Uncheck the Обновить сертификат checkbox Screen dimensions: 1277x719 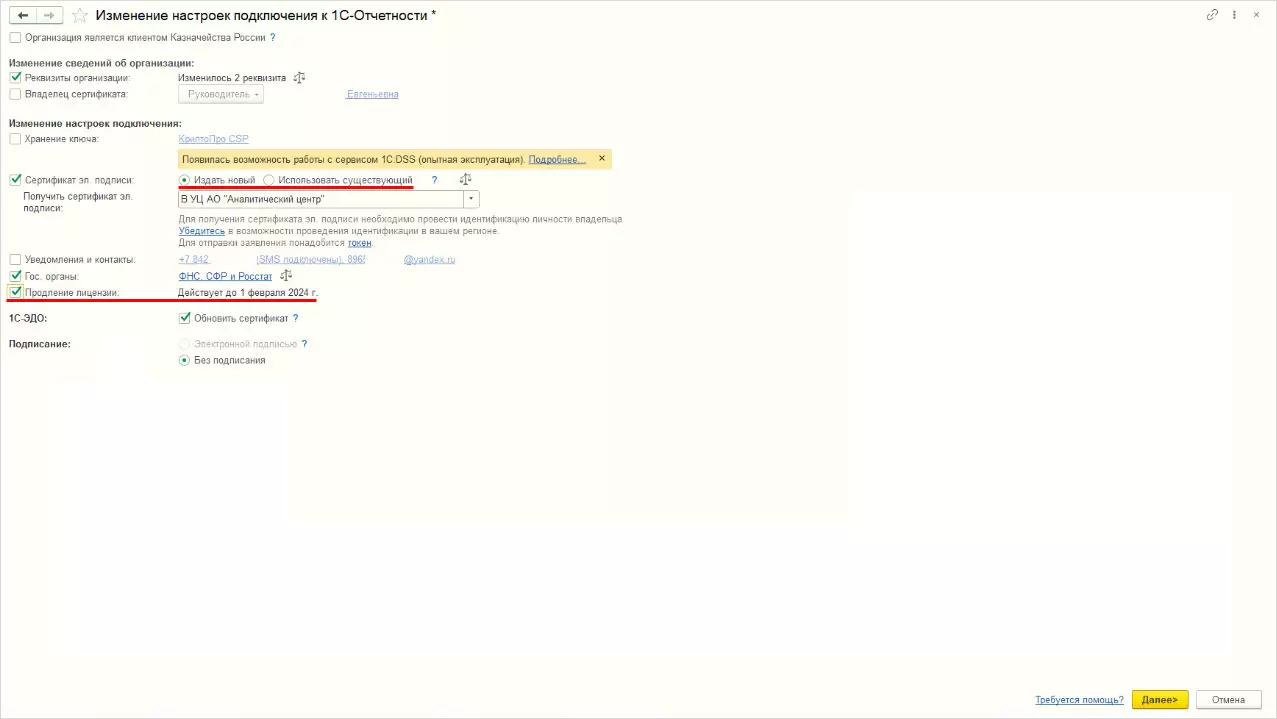tap(184, 318)
